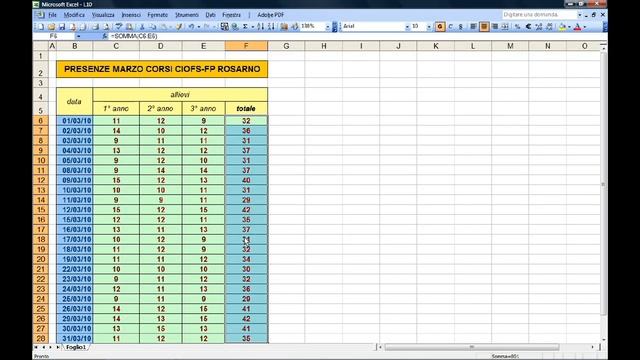The image size is (640, 360).
Task: Open the Modifica menu
Action: (x=74, y=15)
